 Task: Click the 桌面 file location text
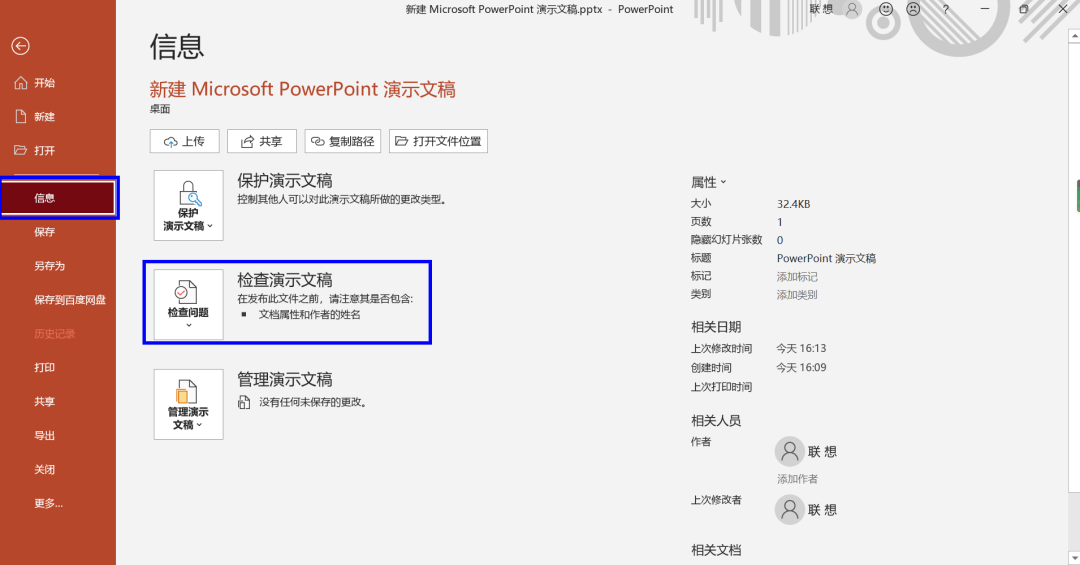coord(160,109)
